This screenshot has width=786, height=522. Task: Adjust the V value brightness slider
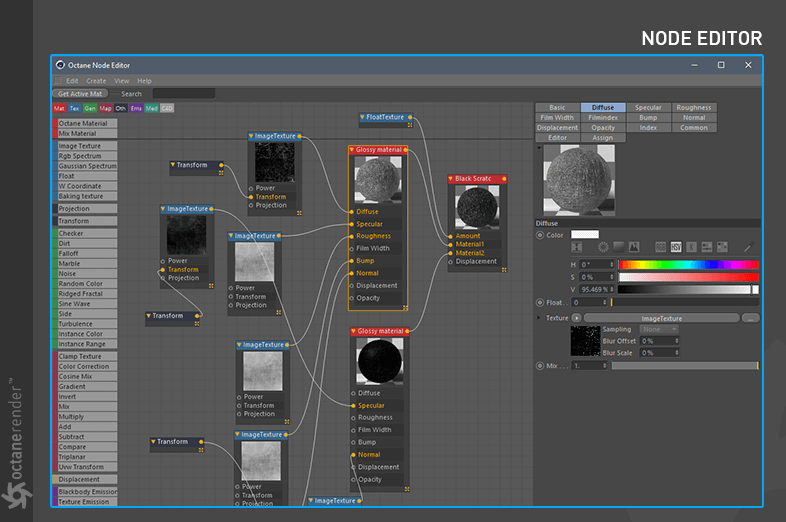tap(688, 289)
